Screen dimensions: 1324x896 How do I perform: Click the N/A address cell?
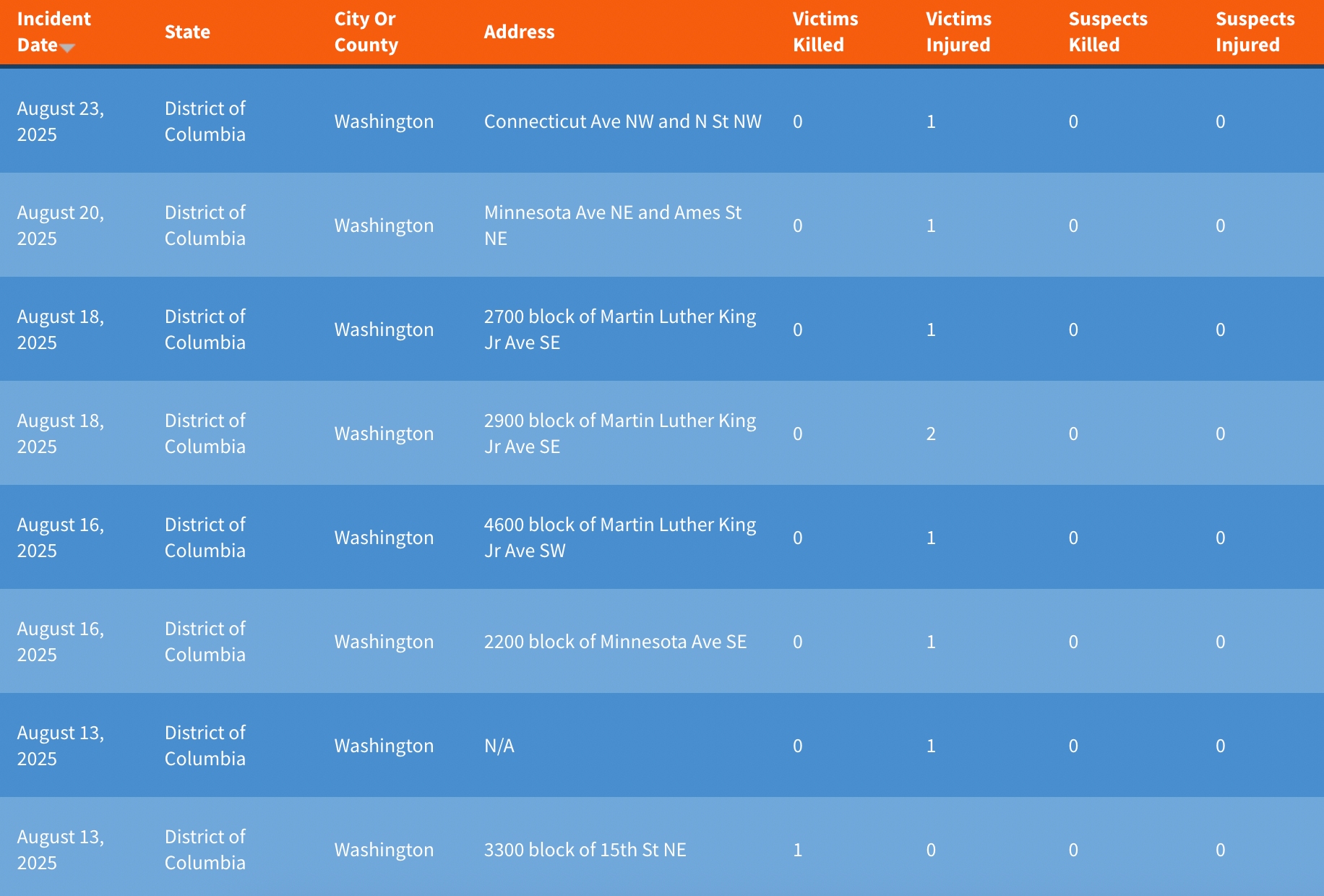[499, 746]
